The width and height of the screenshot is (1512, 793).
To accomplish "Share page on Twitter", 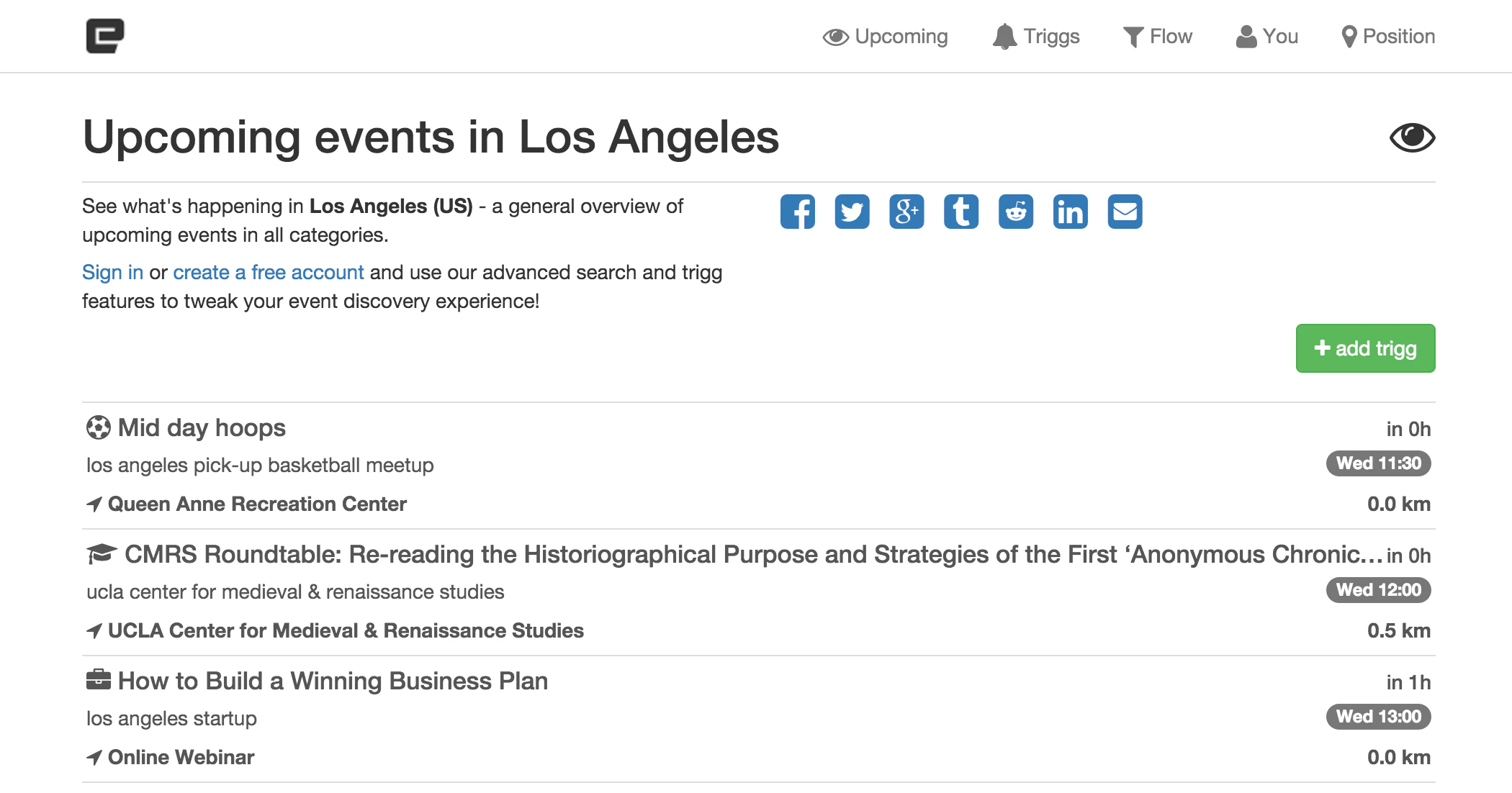I will click(852, 212).
